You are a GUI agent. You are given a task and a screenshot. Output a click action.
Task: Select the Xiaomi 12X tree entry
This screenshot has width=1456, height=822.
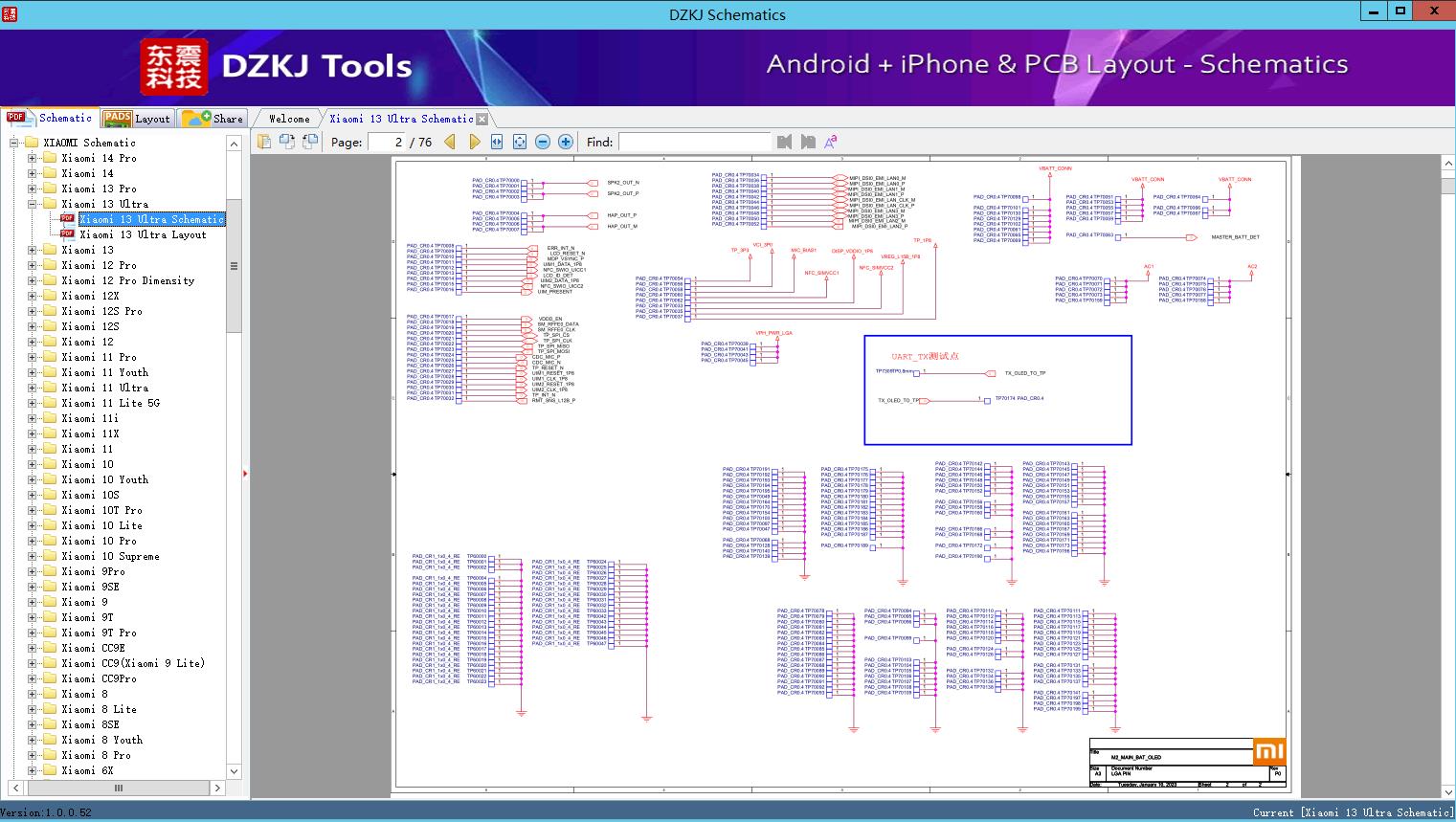[x=90, y=296]
